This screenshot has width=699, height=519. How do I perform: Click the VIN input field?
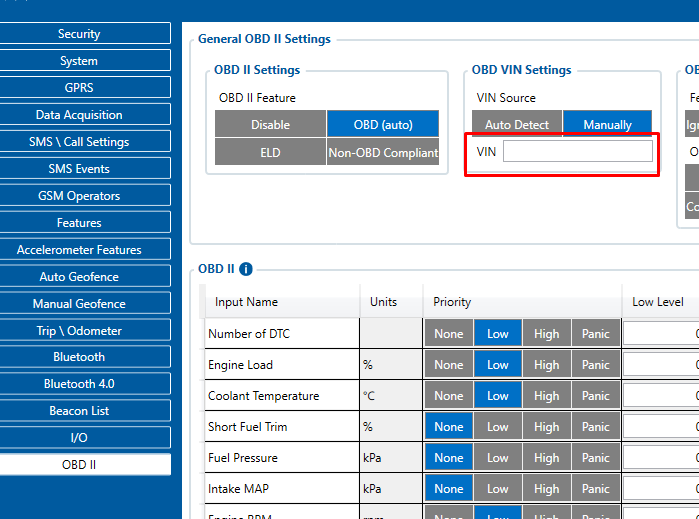[577, 151]
